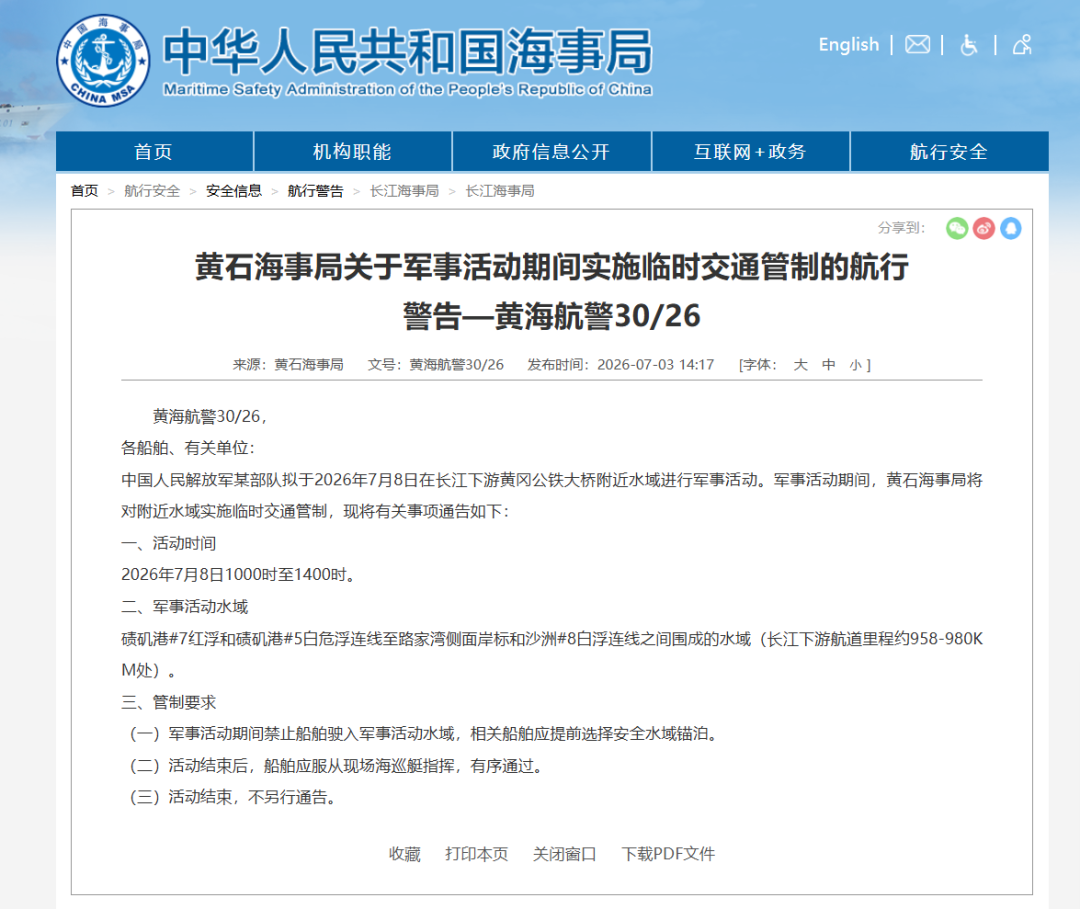Click the publish time 2026-07-03 14:17
1080x909 pixels.
(x=656, y=364)
